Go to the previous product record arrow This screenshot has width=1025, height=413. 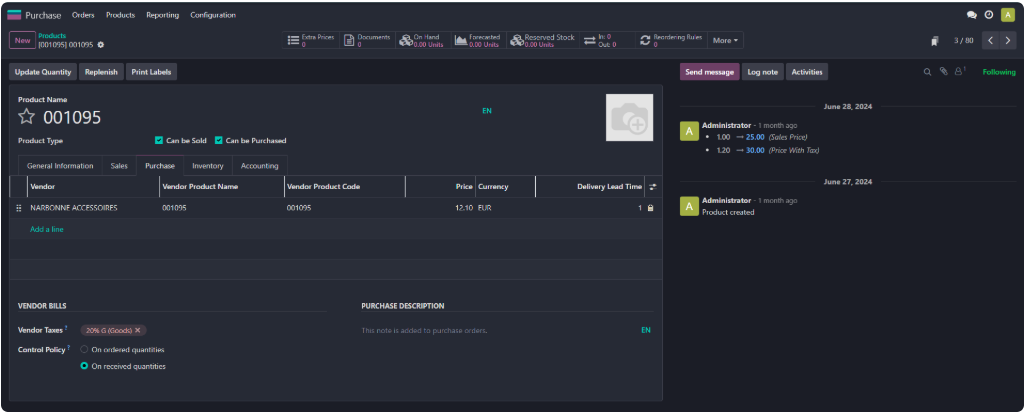pyautogui.click(x=990, y=41)
